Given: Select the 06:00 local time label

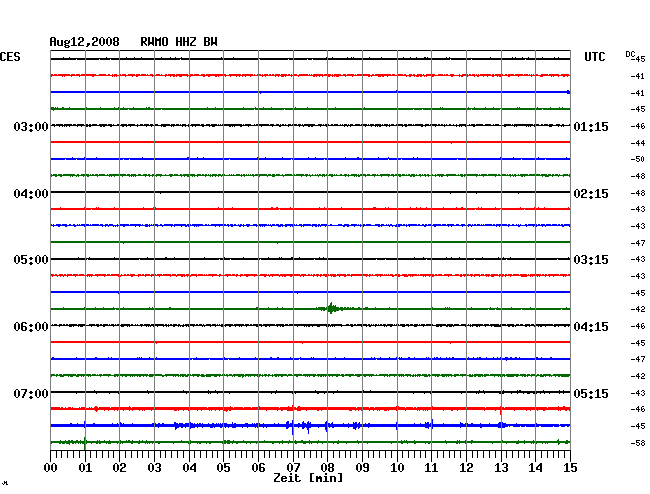Looking at the screenshot, I should (31, 327).
